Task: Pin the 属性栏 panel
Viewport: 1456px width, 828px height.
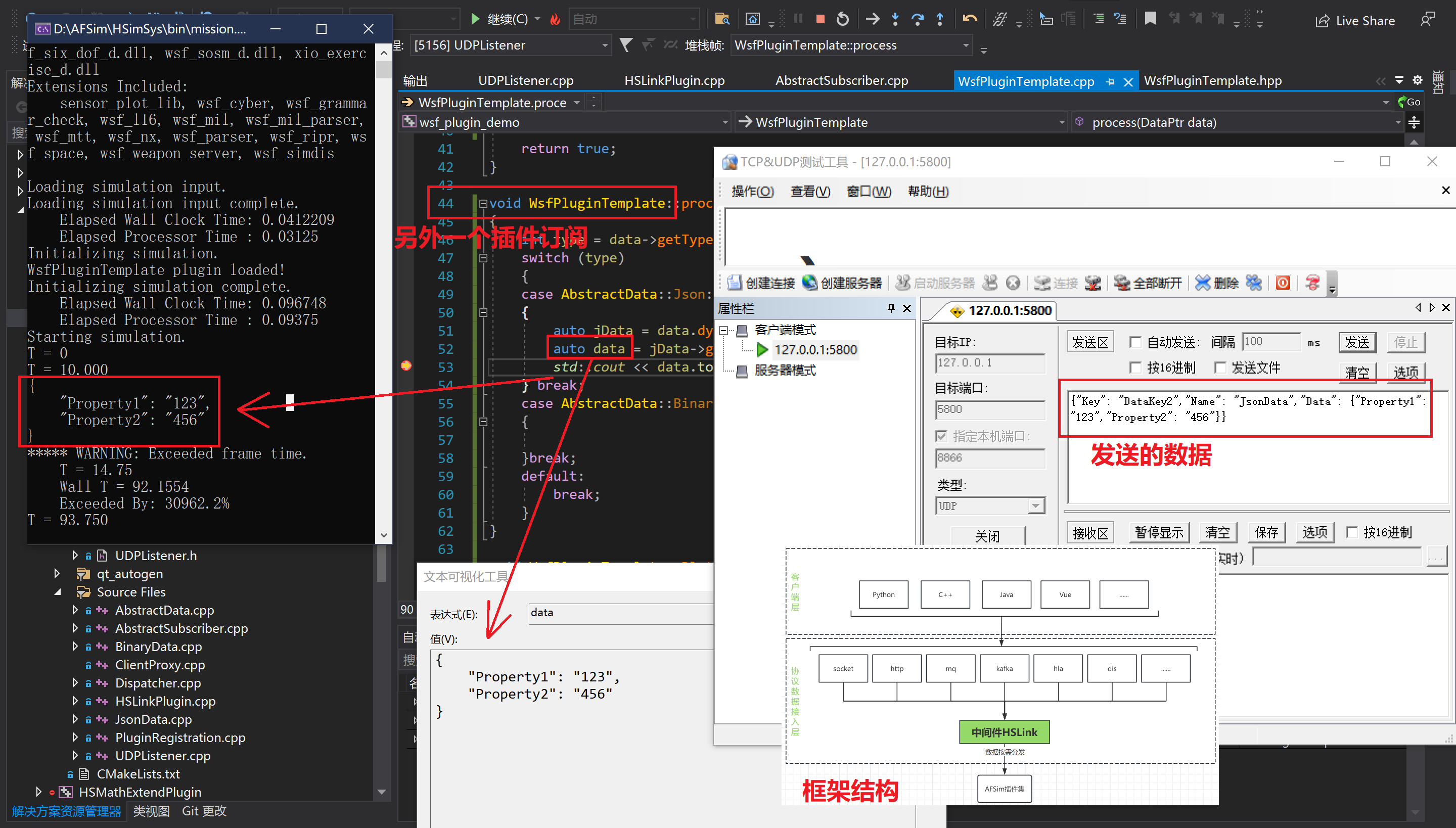Action: [x=891, y=308]
